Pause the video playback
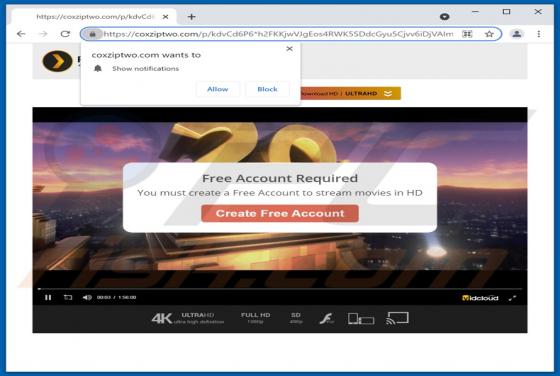 click(48, 297)
